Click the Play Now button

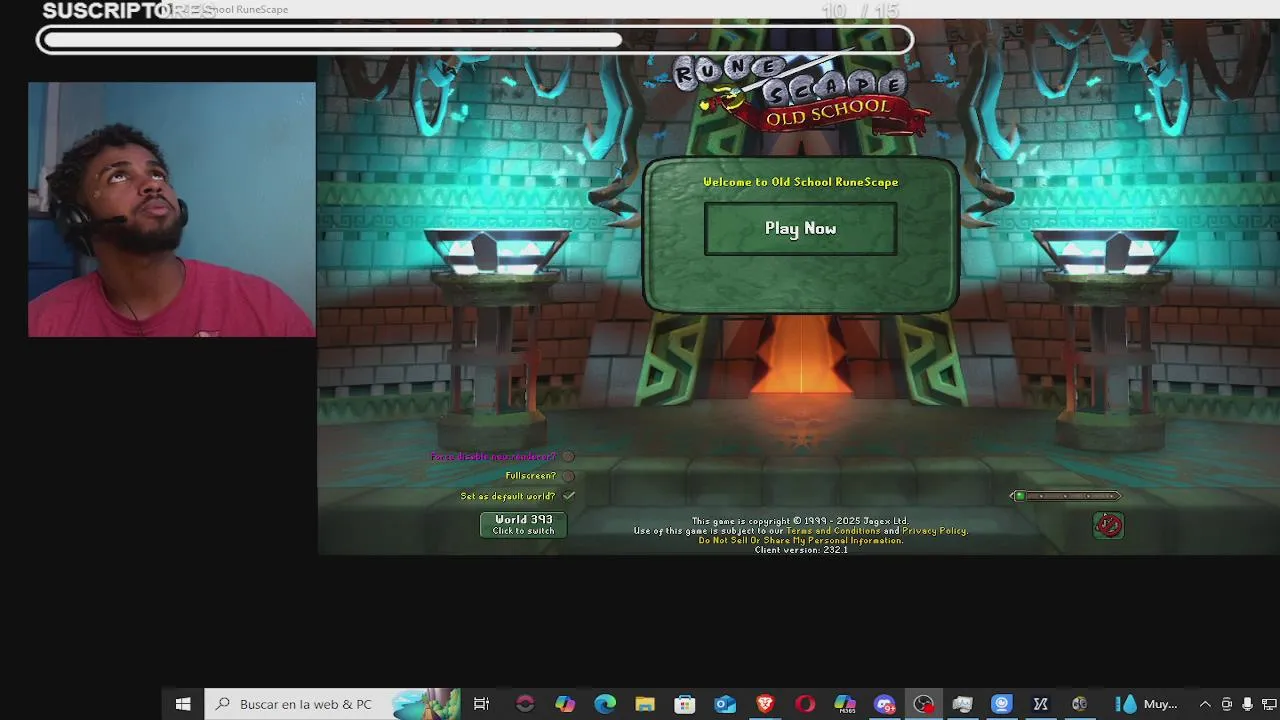point(800,229)
